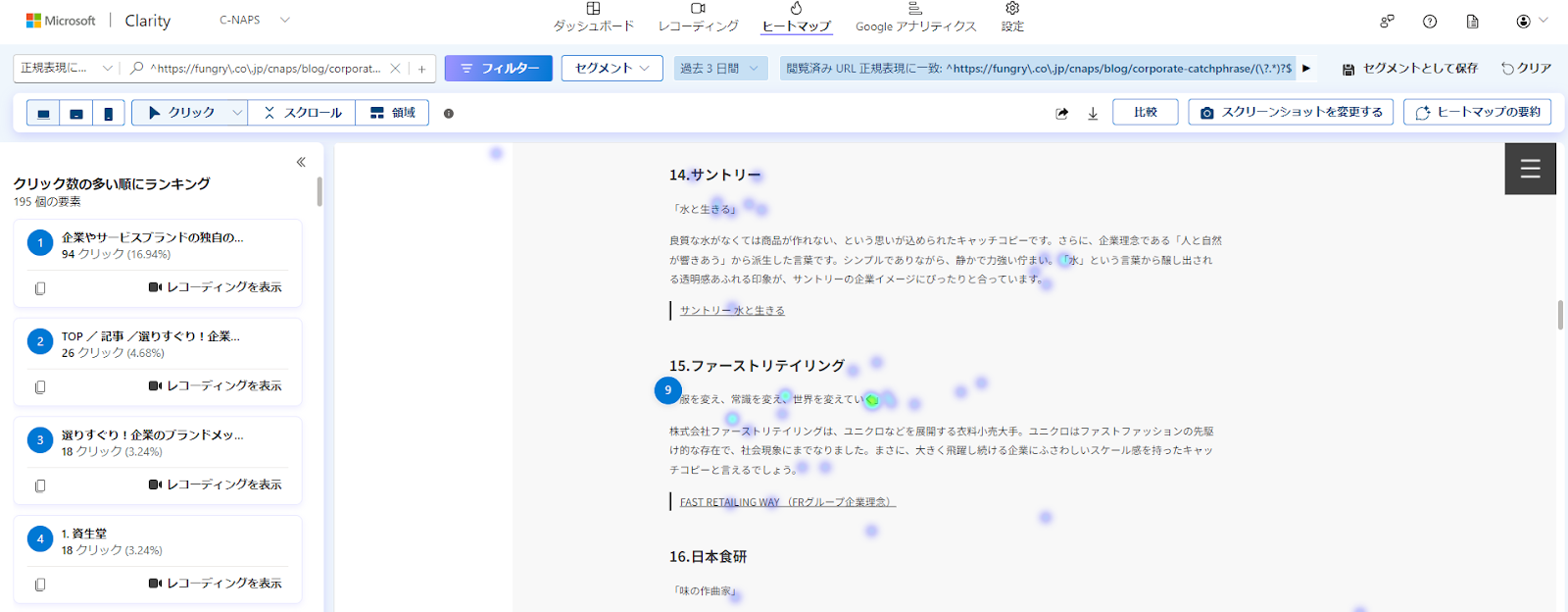
Task: Click the 94 クリック (16.94%) count
Action: [x=116, y=254]
